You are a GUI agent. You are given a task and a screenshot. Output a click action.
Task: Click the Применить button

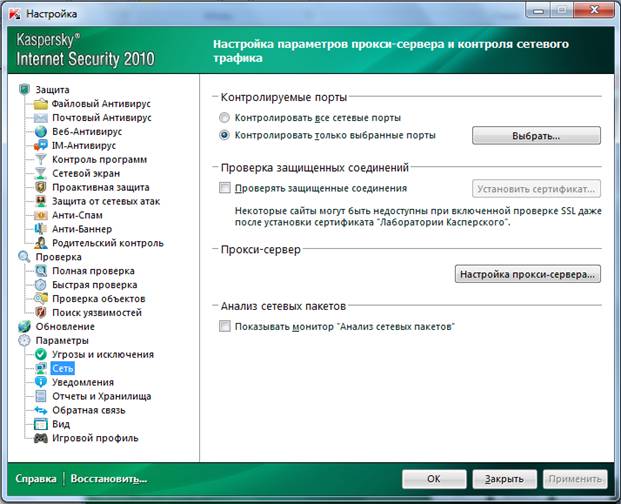(x=575, y=479)
